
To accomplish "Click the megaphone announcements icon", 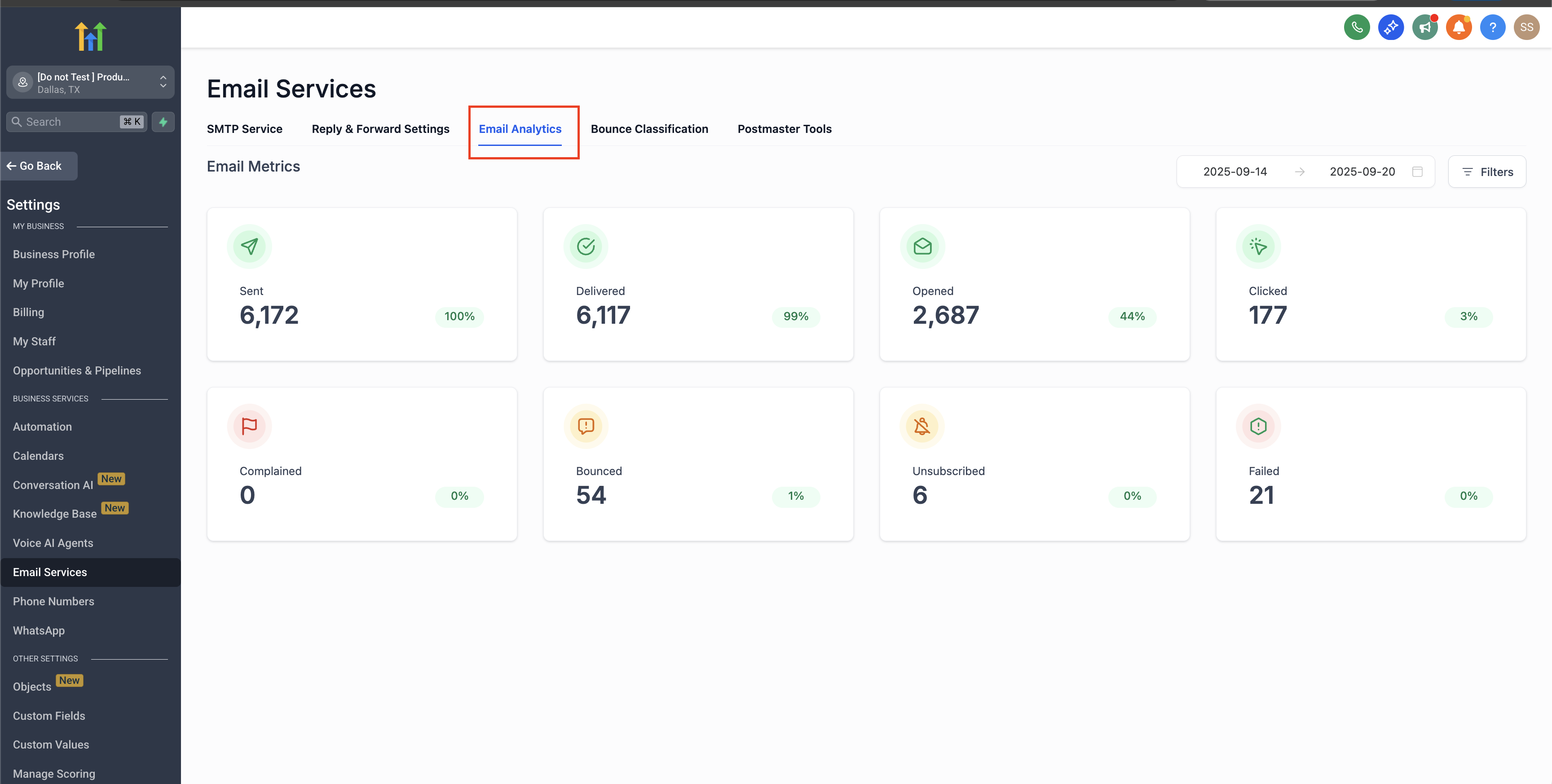I will point(1424,27).
